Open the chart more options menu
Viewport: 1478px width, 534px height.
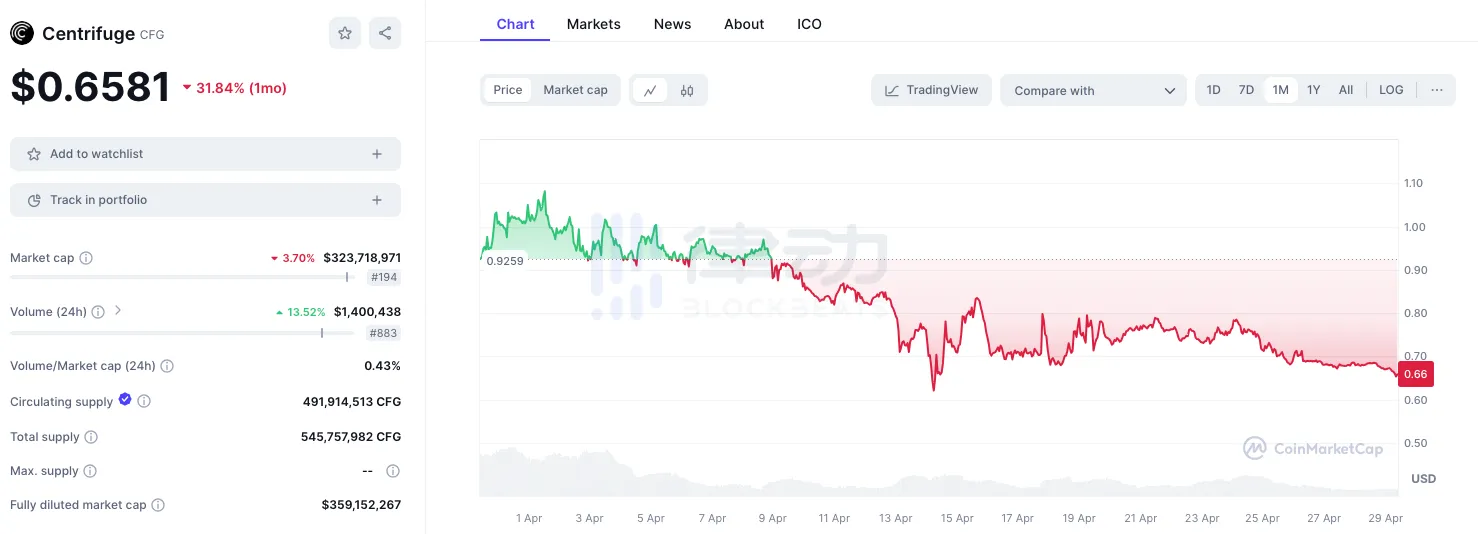point(1437,90)
